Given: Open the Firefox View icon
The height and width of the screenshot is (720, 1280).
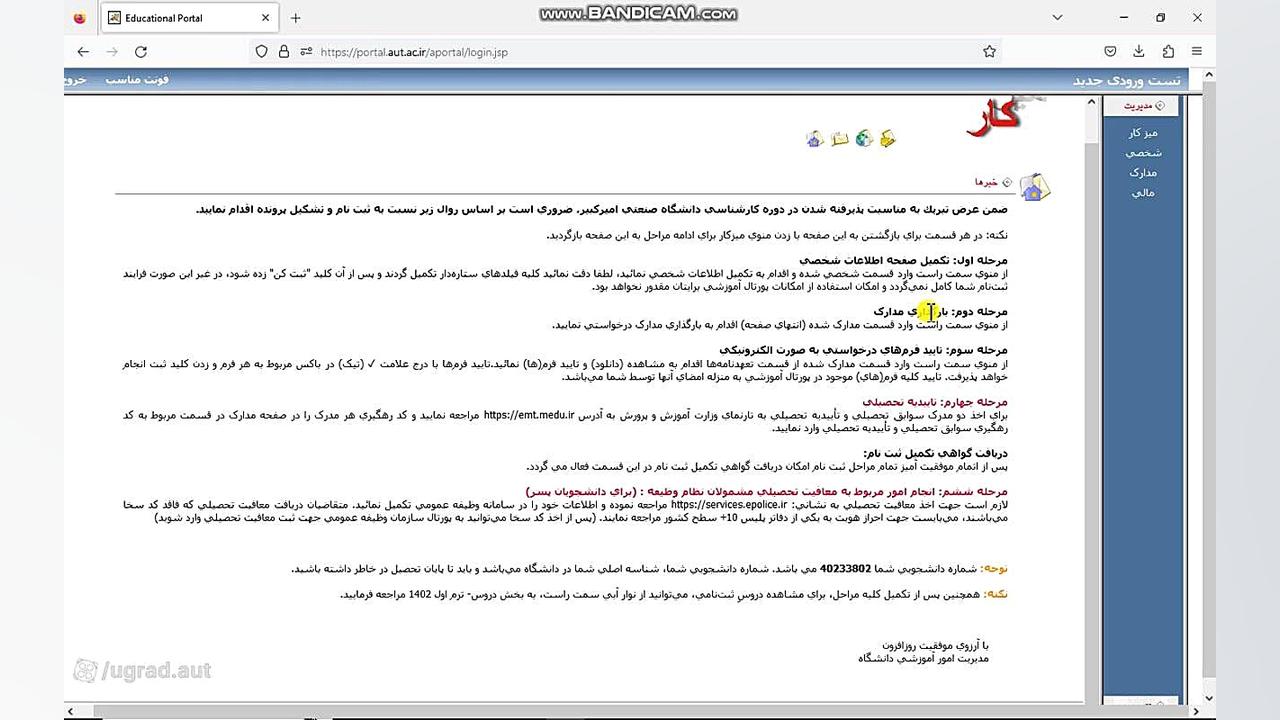Looking at the screenshot, I should coord(80,18).
